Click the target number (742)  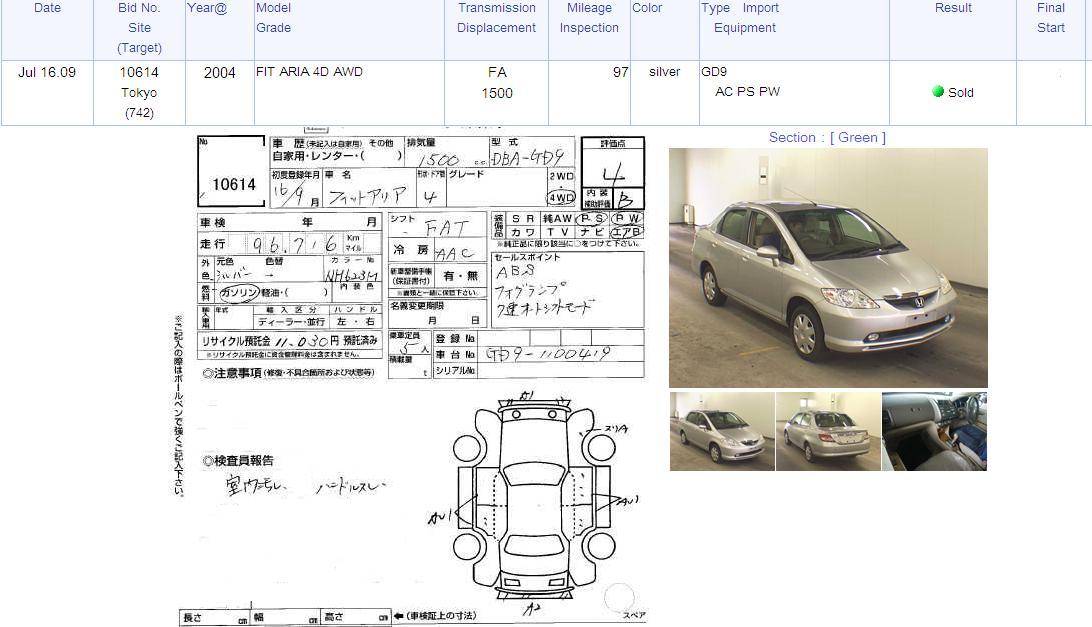139,113
